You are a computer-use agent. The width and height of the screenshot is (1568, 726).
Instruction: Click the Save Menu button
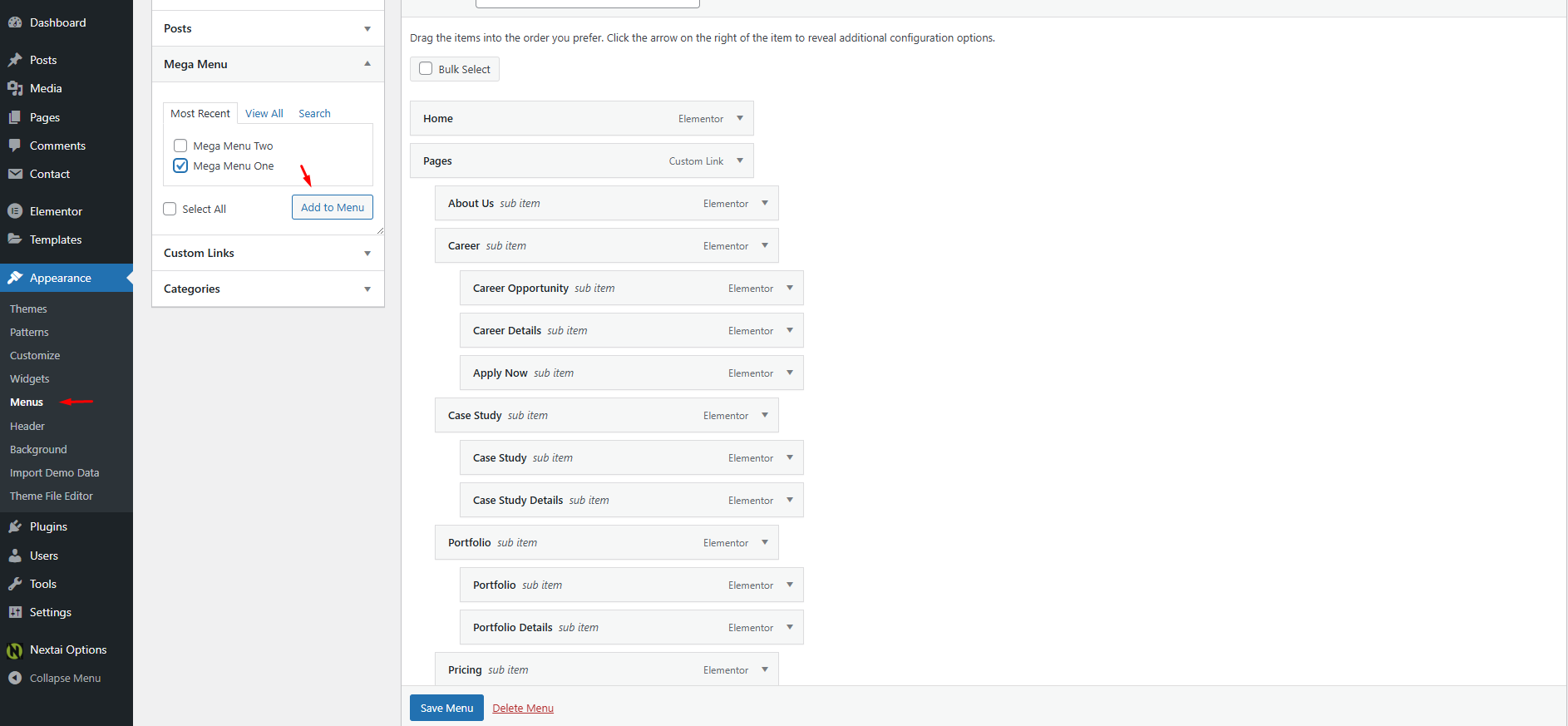tap(446, 709)
